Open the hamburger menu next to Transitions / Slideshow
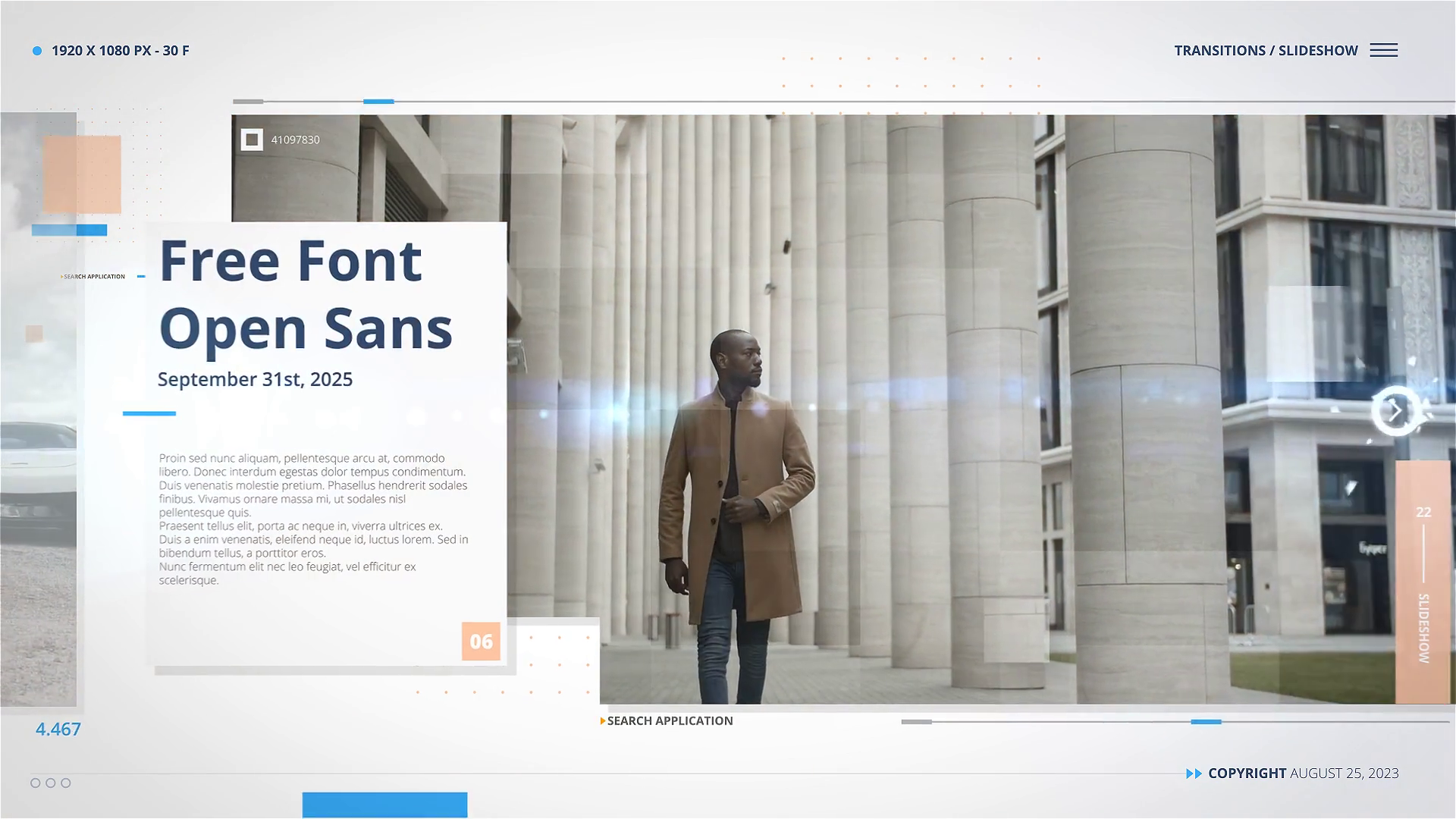 (x=1383, y=50)
